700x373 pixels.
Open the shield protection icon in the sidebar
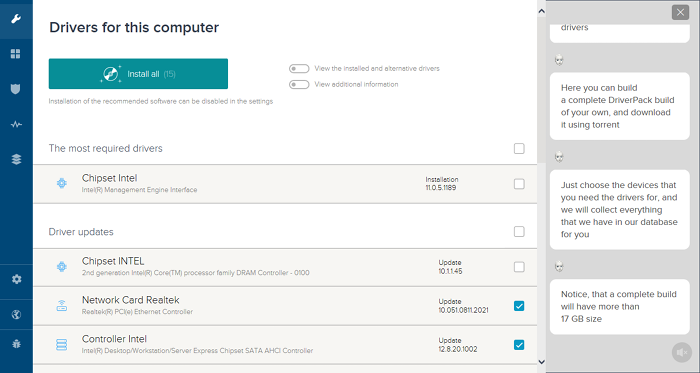(16, 89)
